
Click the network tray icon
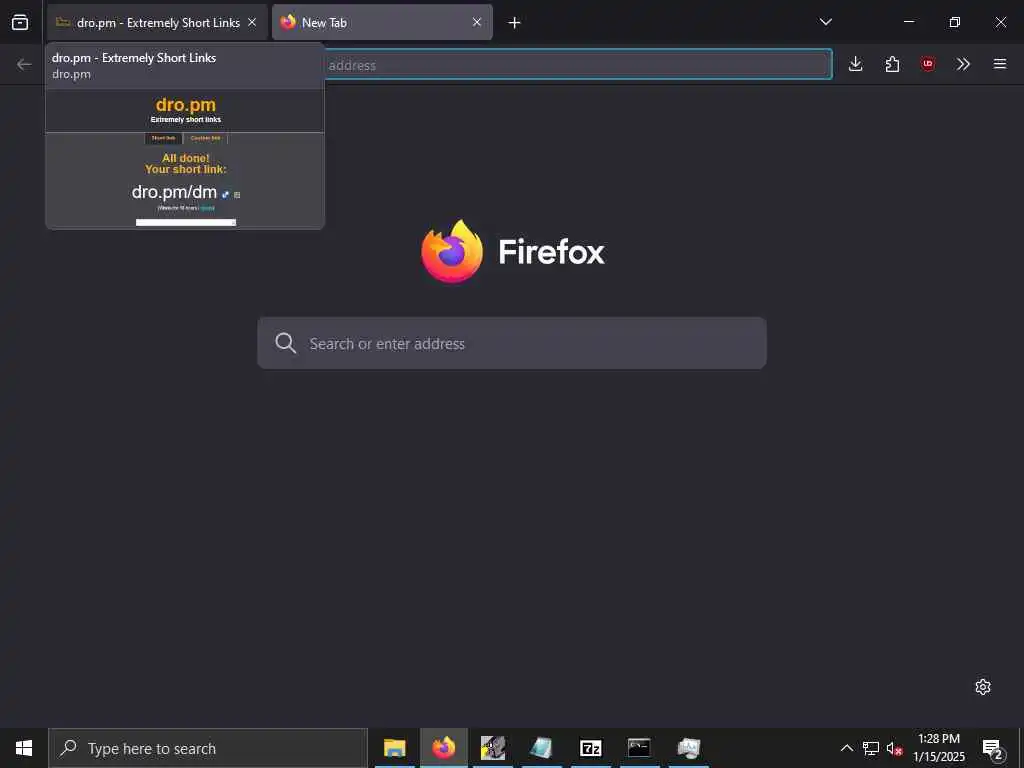[x=871, y=748]
